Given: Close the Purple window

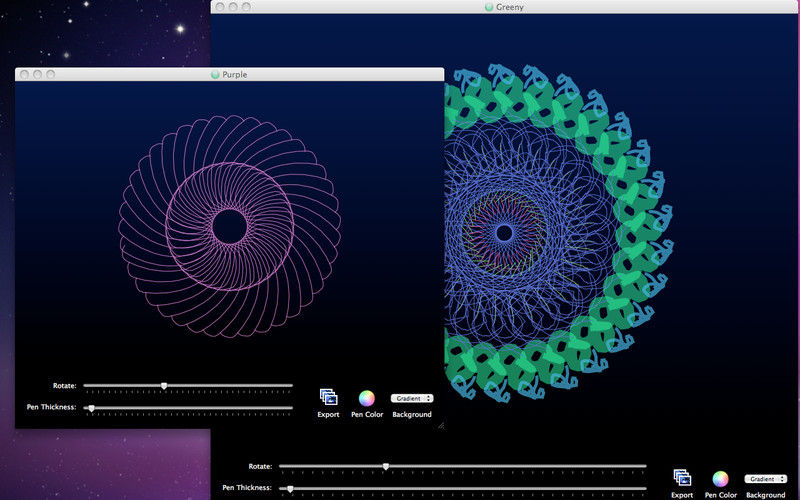Looking at the screenshot, I should pos(24,74).
